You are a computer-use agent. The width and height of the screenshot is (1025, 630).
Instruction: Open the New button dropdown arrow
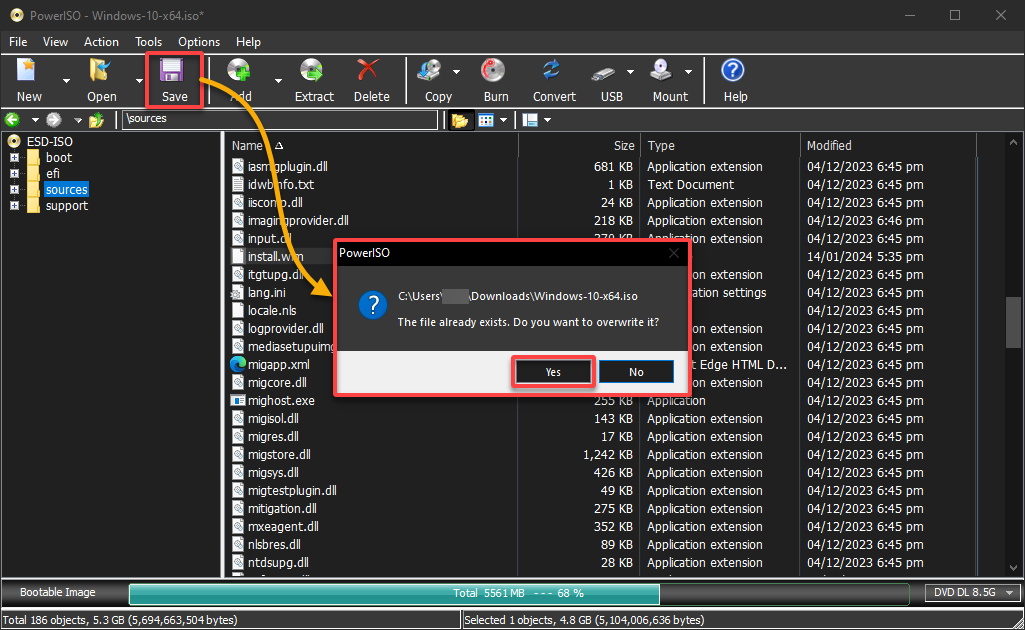coord(66,81)
